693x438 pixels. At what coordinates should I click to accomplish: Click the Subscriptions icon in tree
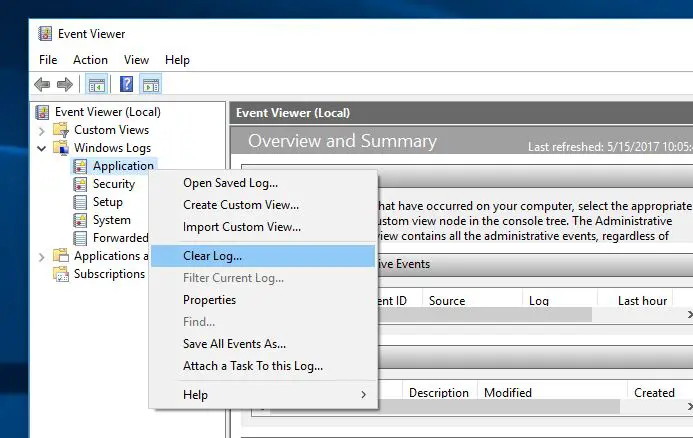[61, 274]
